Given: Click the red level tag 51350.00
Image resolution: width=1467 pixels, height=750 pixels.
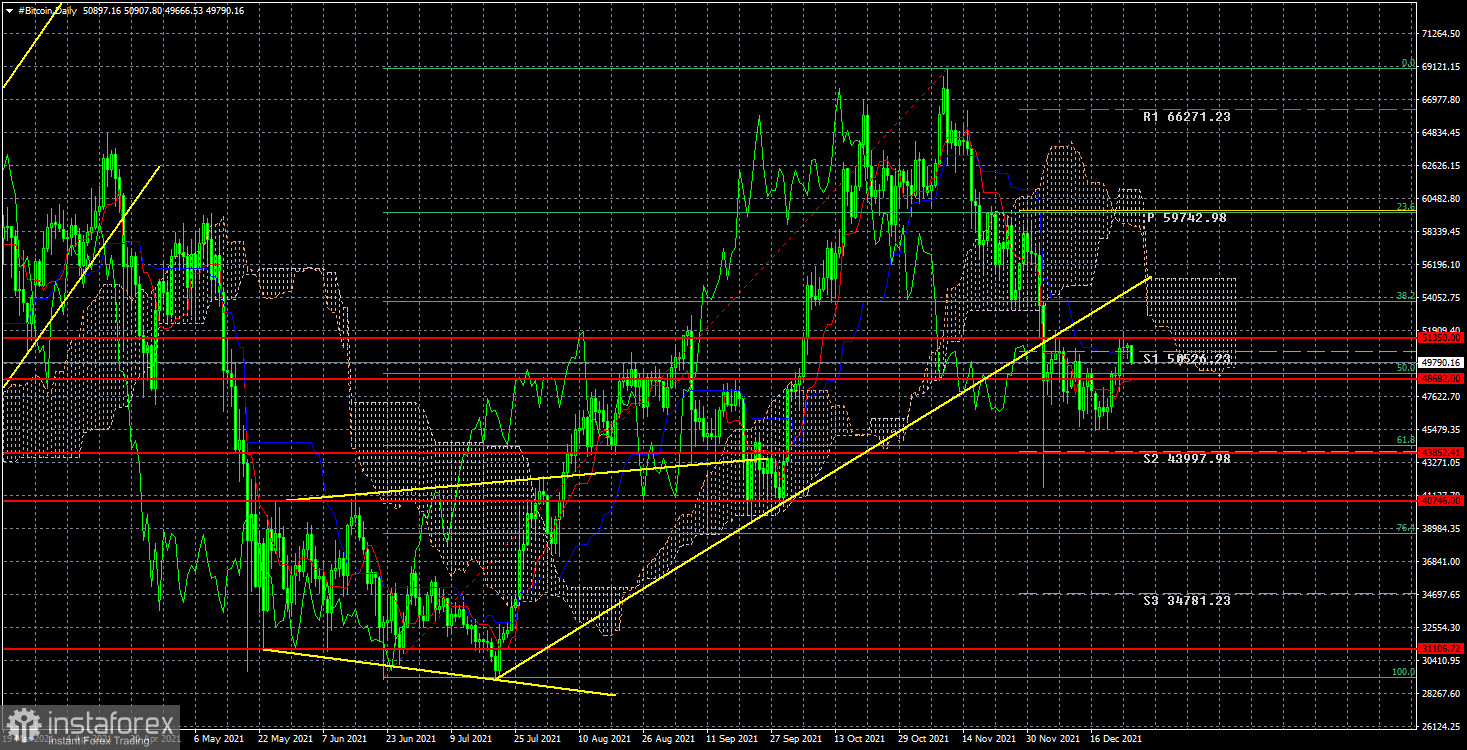Looking at the screenshot, I should point(1441,339).
